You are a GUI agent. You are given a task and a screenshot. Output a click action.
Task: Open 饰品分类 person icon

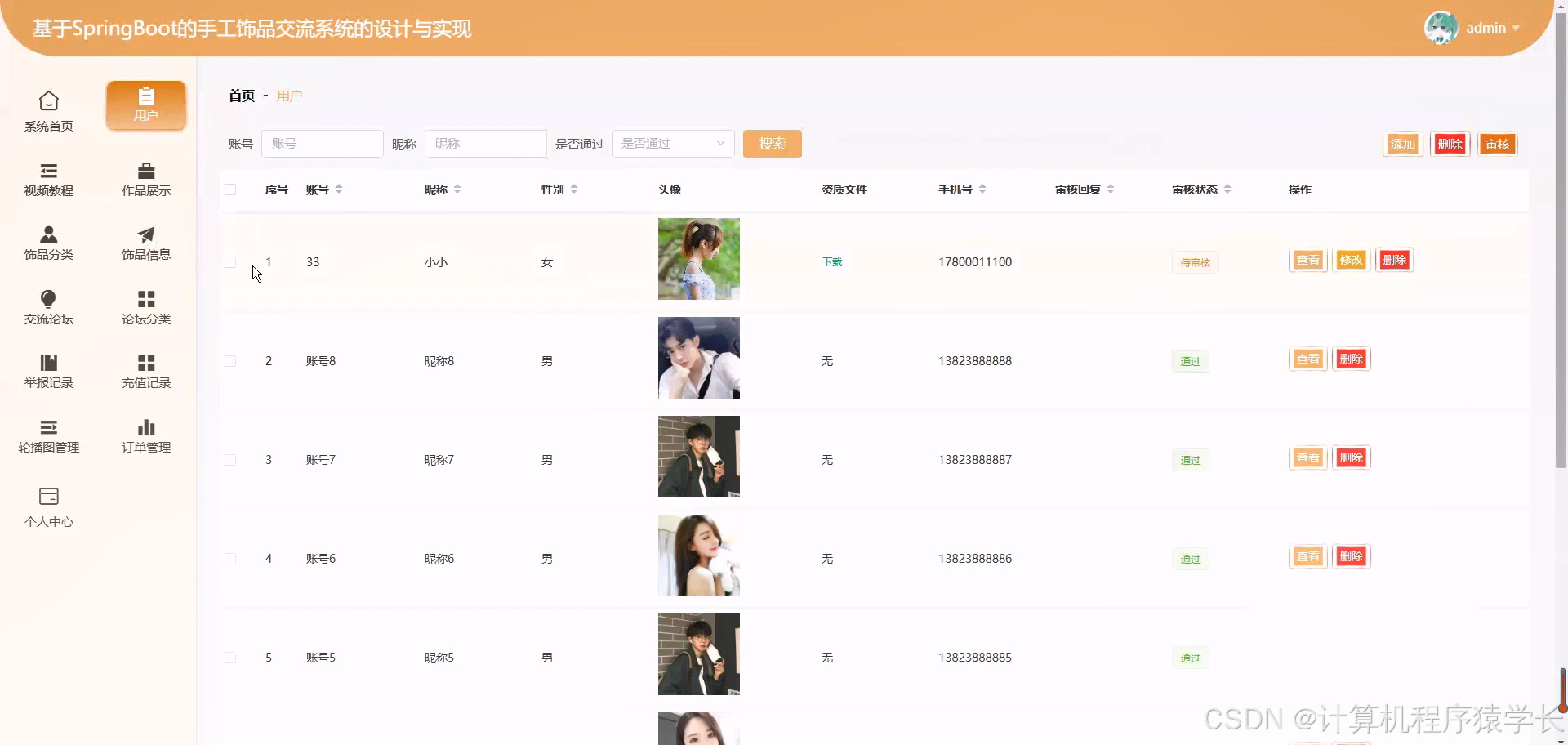(x=49, y=234)
